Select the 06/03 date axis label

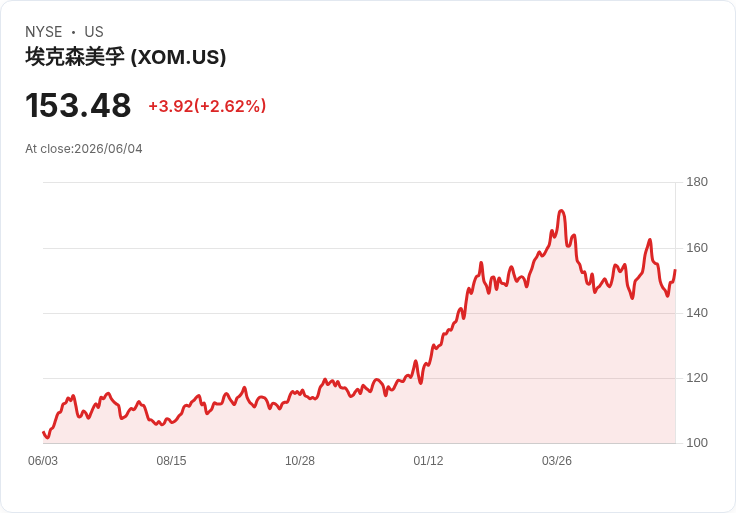(x=43, y=461)
